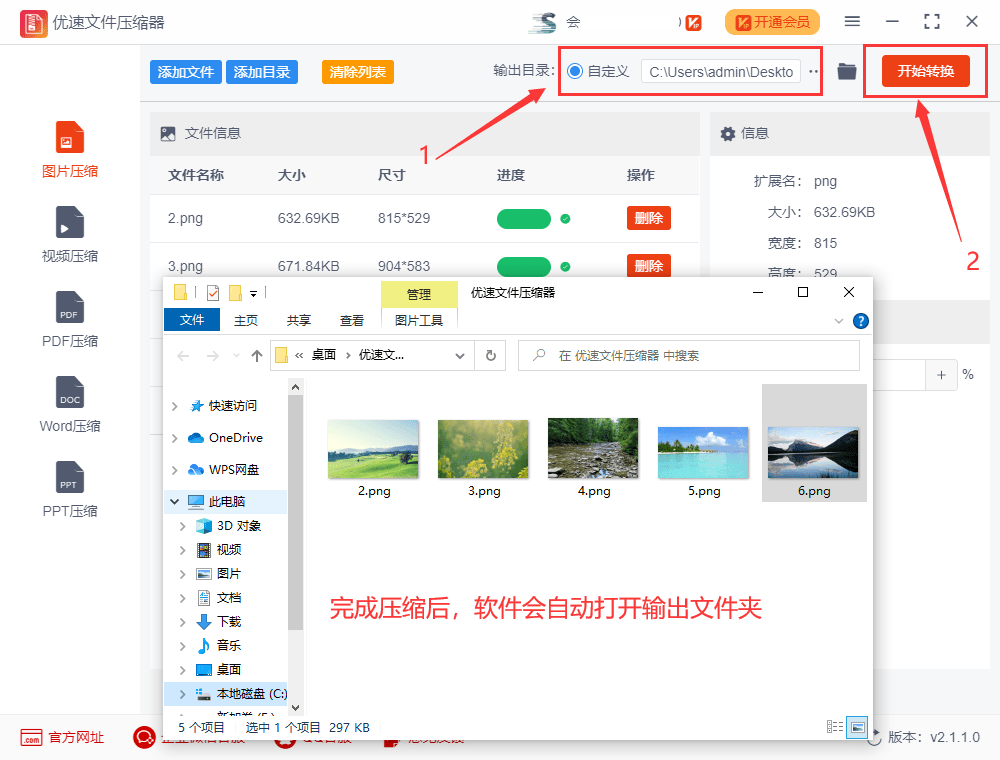The height and width of the screenshot is (760, 1000).
Task: Open the 视频压缩 sidebar tool
Action: click(70, 223)
